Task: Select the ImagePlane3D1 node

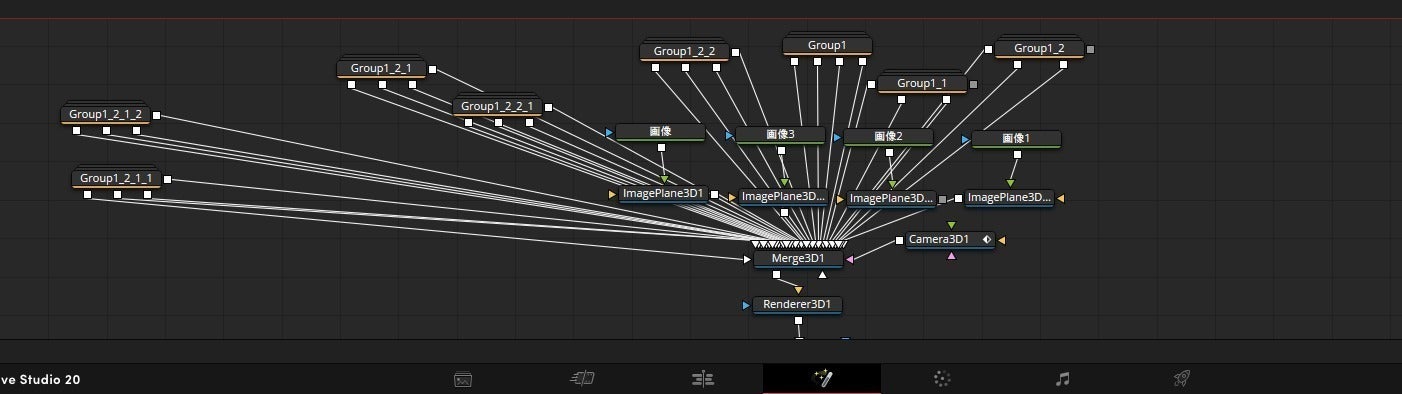Action: click(x=664, y=194)
